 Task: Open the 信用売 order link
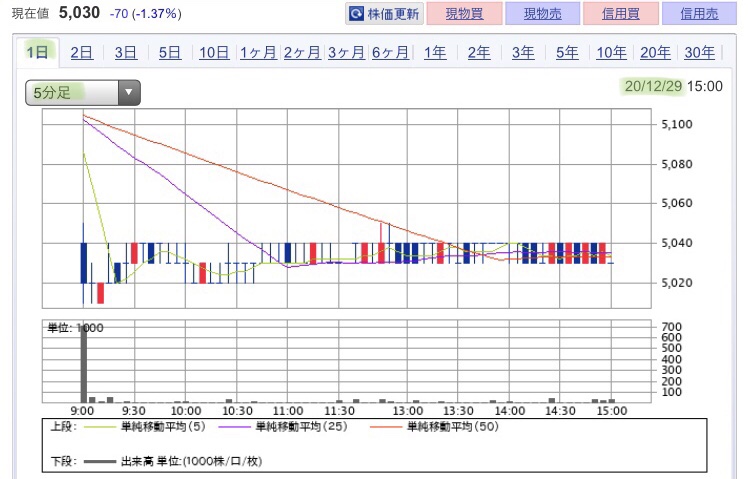pos(699,13)
